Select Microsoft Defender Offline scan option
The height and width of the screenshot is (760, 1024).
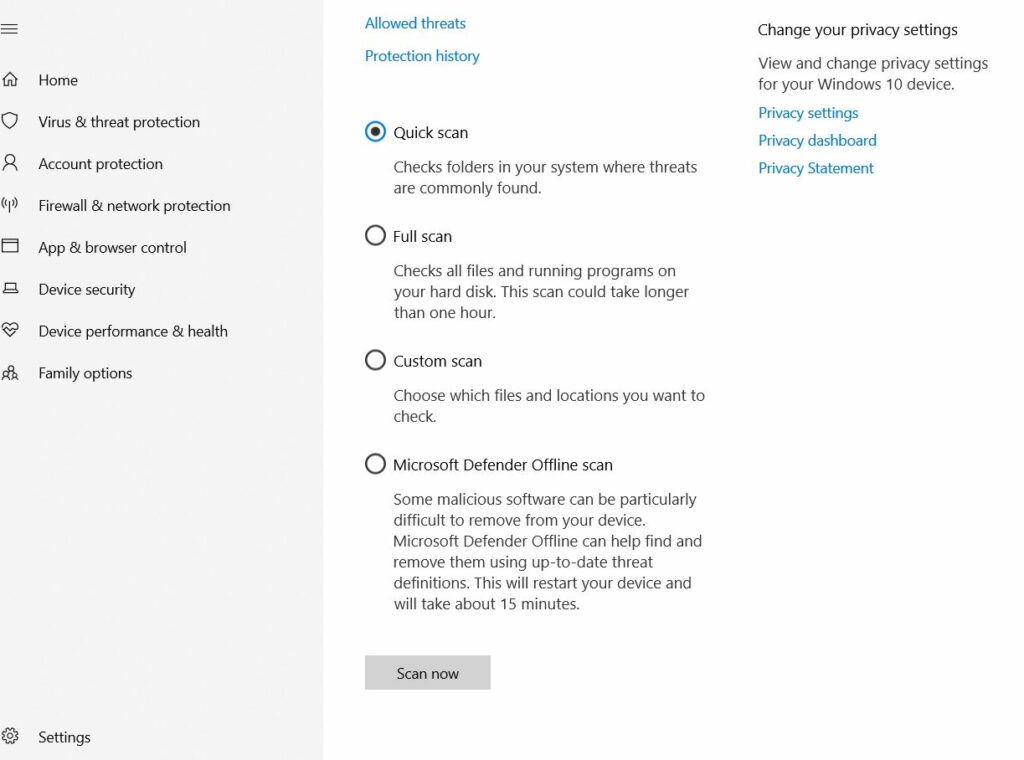(375, 464)
